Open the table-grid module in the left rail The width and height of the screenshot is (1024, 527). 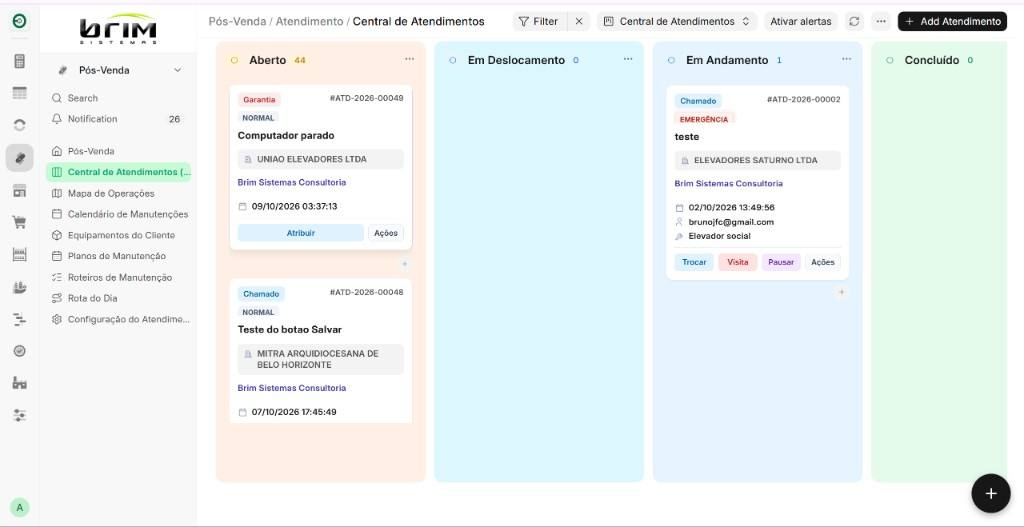click(x=20, y=93)
